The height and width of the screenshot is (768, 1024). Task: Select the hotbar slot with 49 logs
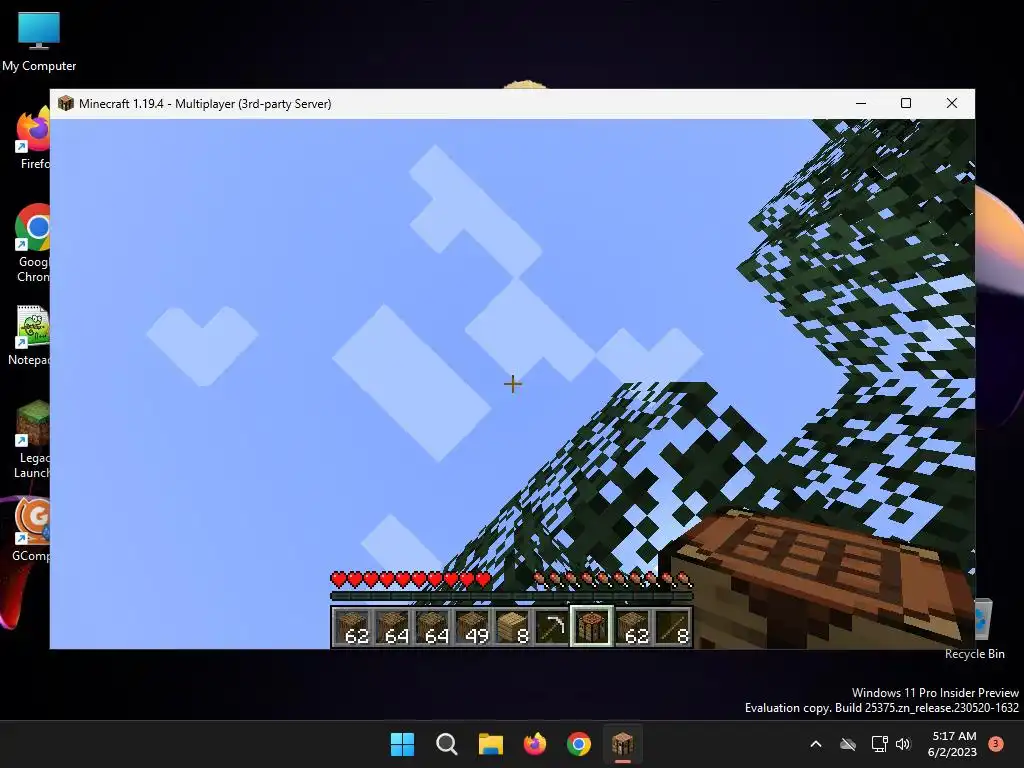[x=472, y=626]
